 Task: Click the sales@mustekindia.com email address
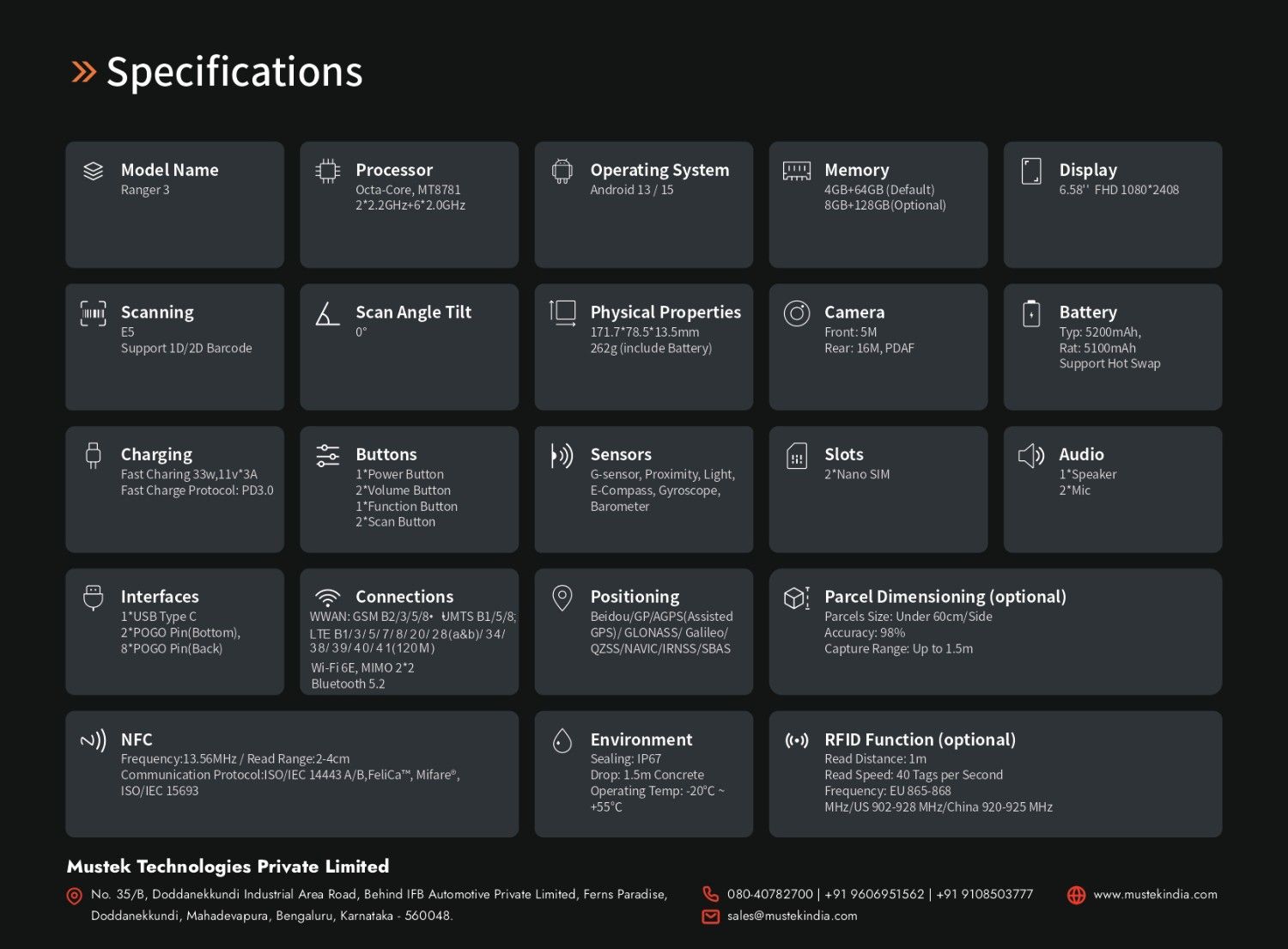point(792,916)
